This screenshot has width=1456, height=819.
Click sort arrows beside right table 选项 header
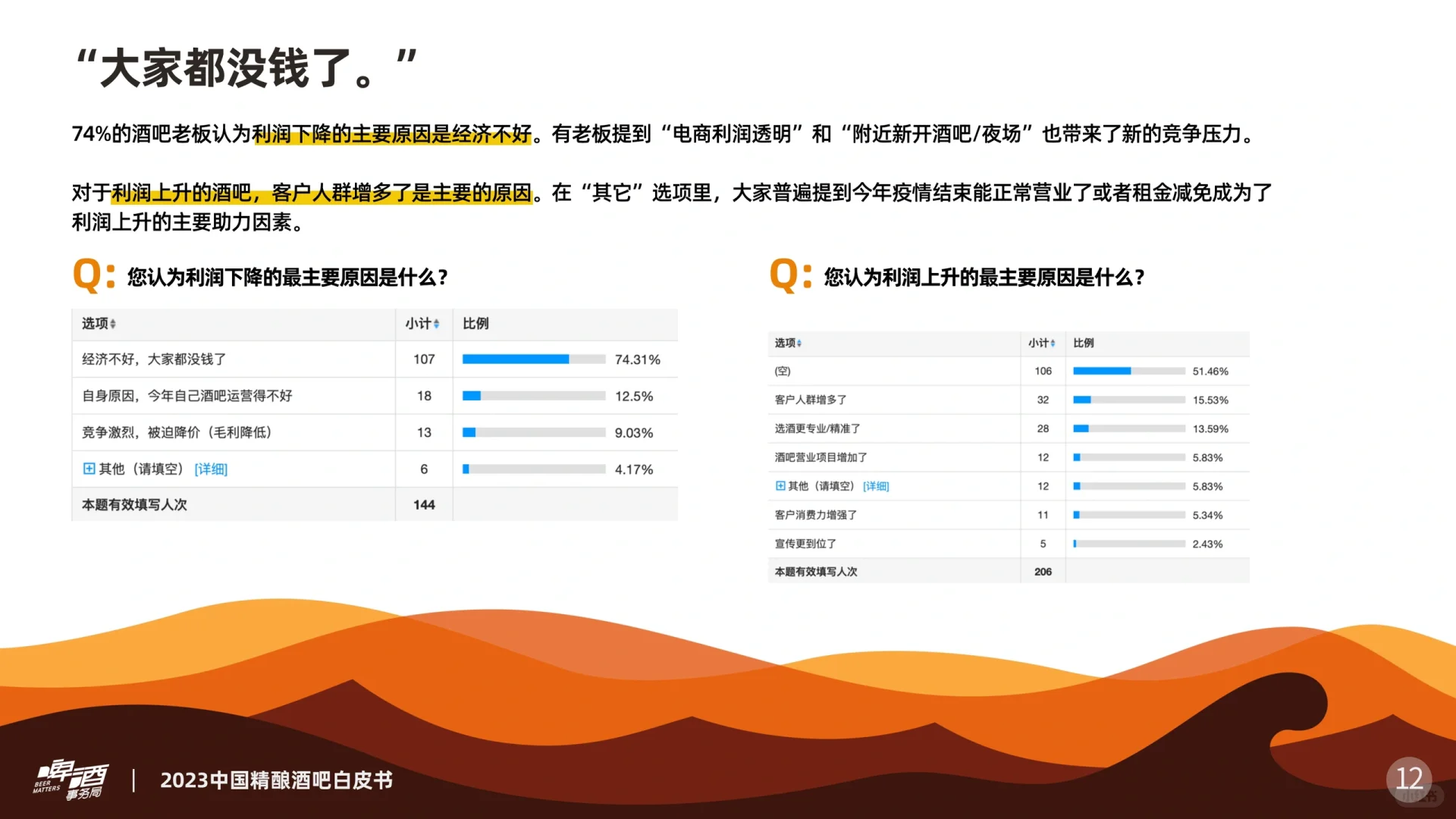799,344
